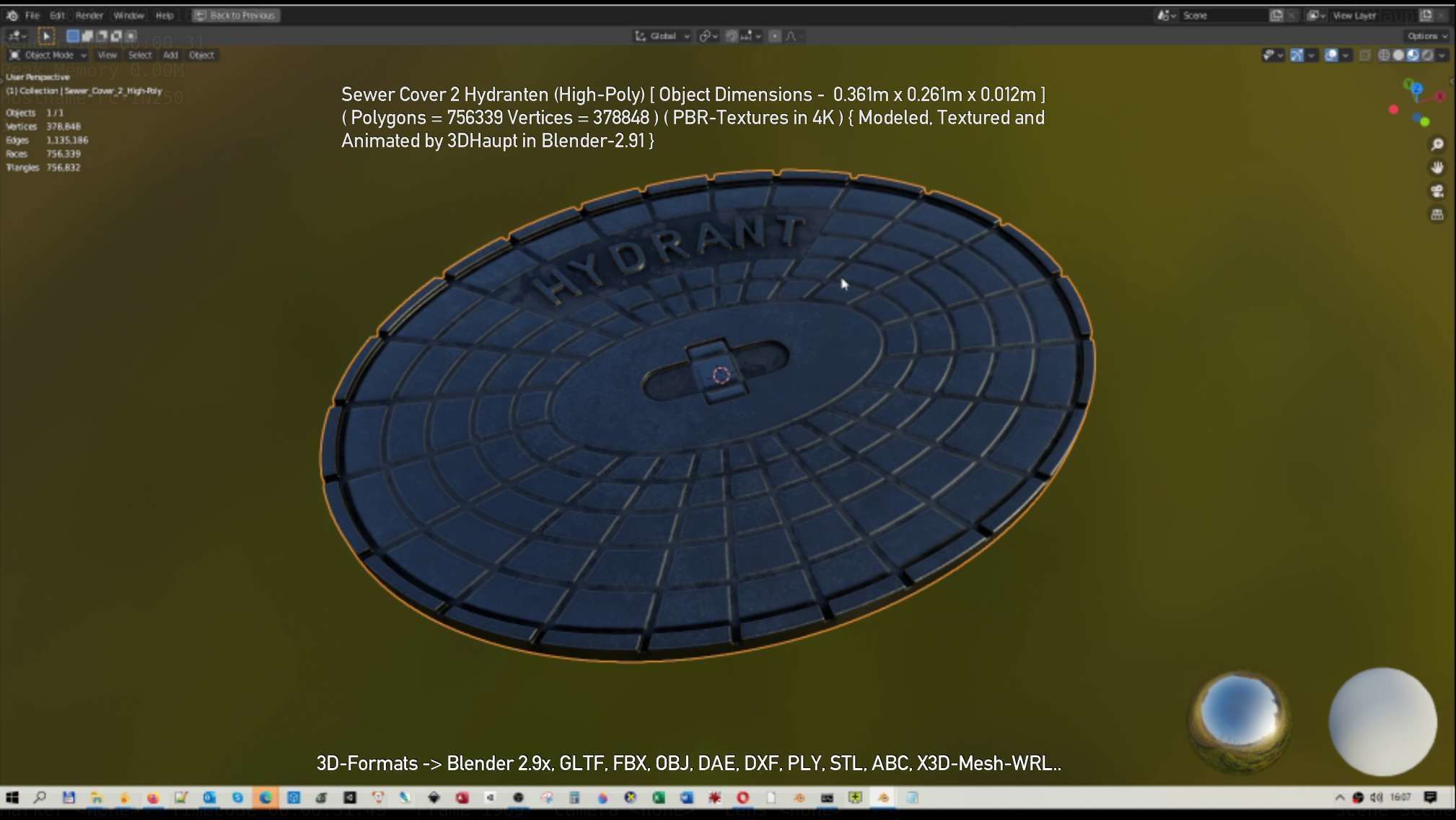
Task: Select the Tweak select tool arrow
Action: (x=46, y=36)
